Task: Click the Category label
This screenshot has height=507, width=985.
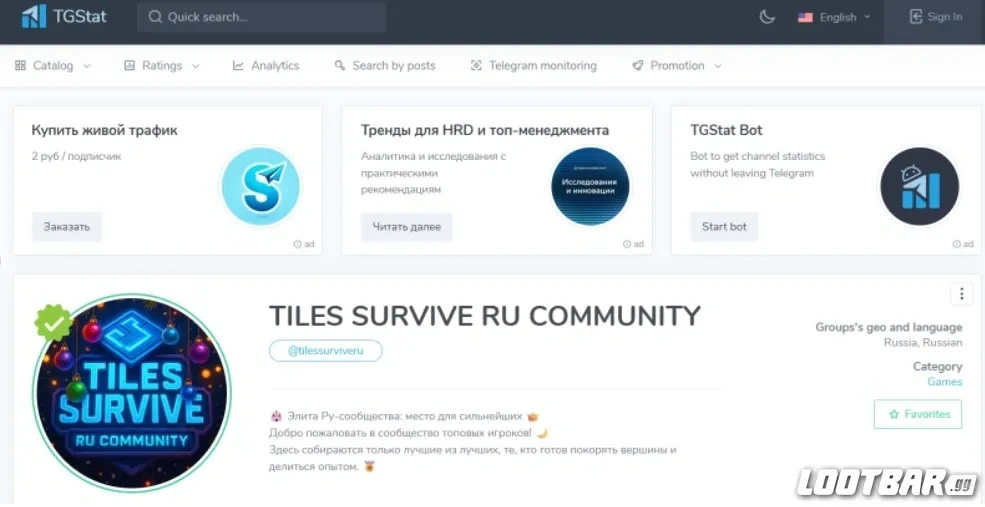Action: 937,366
